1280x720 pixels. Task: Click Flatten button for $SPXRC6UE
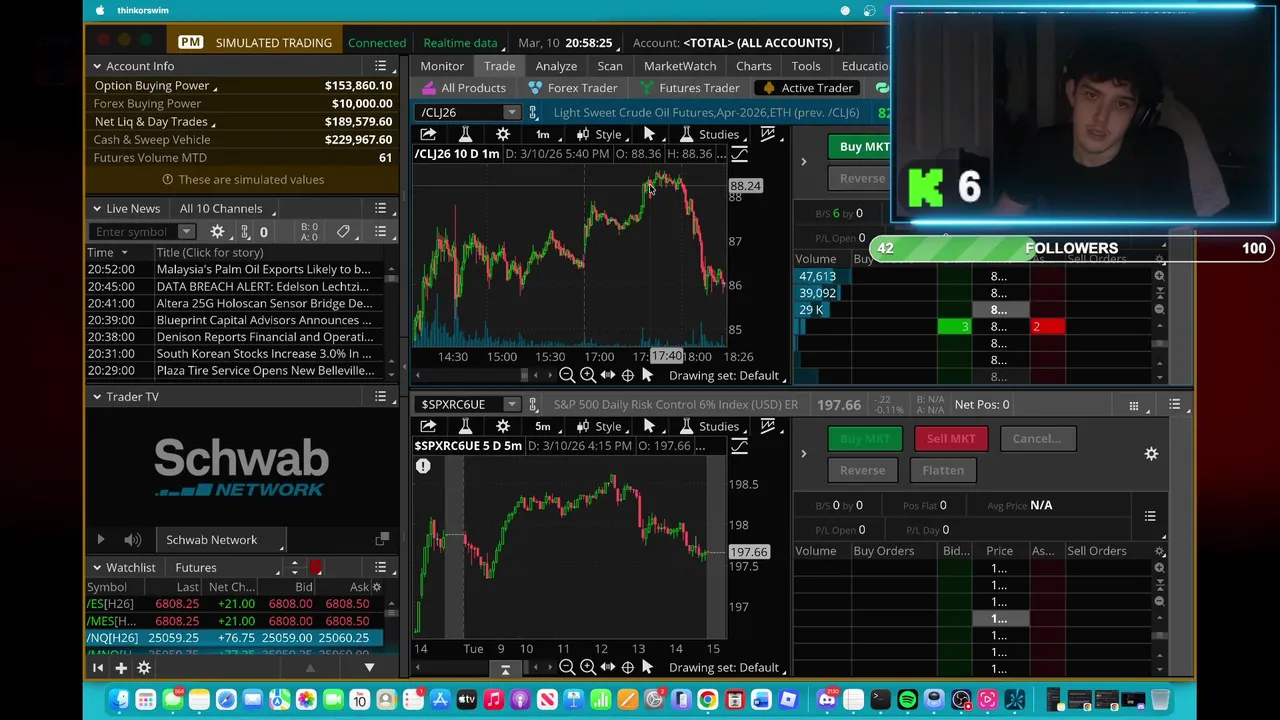(x=943, y=470)
